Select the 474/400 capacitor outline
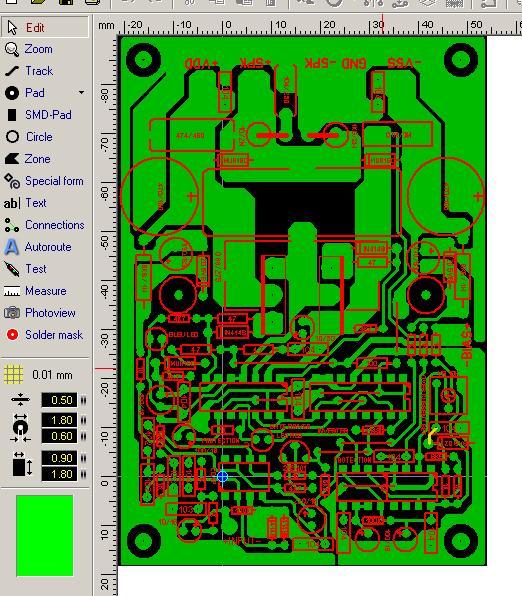 (x=191, y=135)
